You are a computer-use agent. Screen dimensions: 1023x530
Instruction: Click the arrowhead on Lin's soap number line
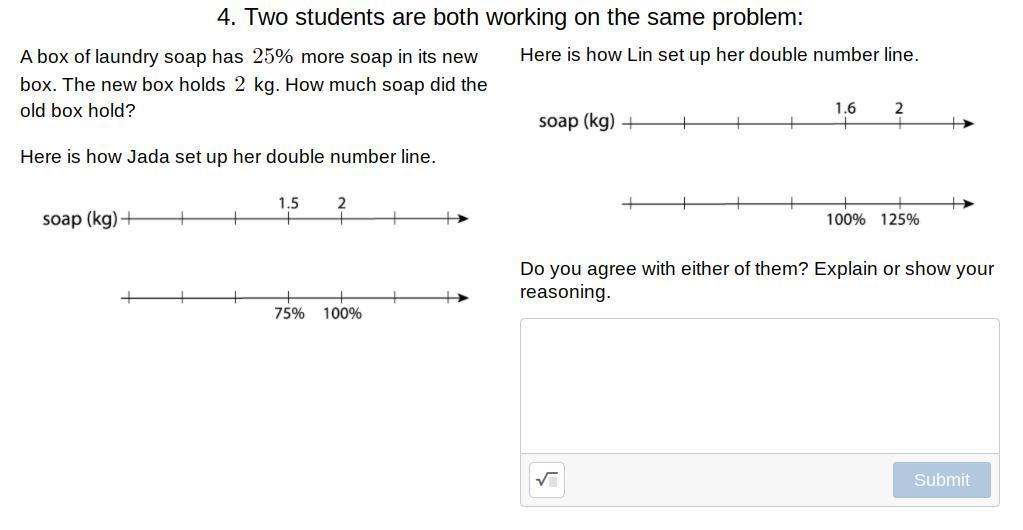coord(967,123)
